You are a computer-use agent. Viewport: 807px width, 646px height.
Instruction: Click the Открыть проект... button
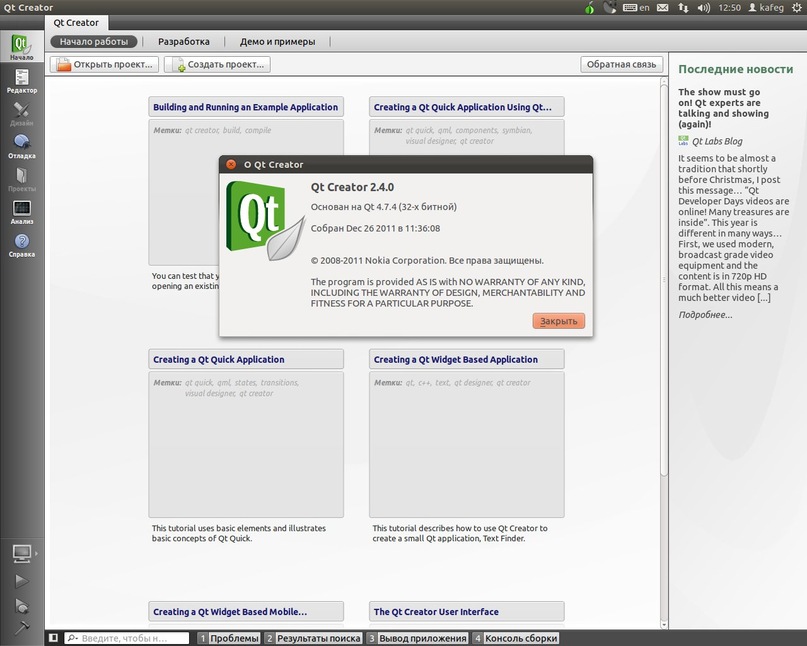pyautogui.click(x=104, y=64)
